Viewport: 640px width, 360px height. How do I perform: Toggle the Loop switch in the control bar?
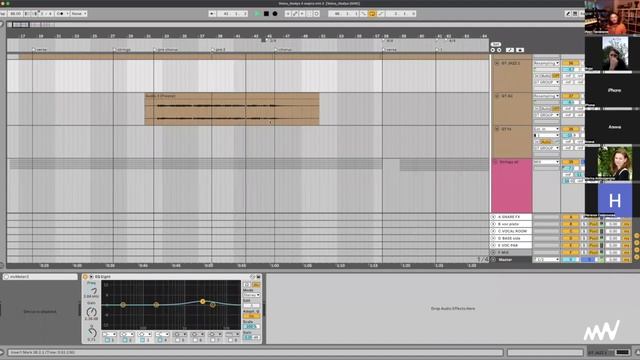tap(372, 13)
